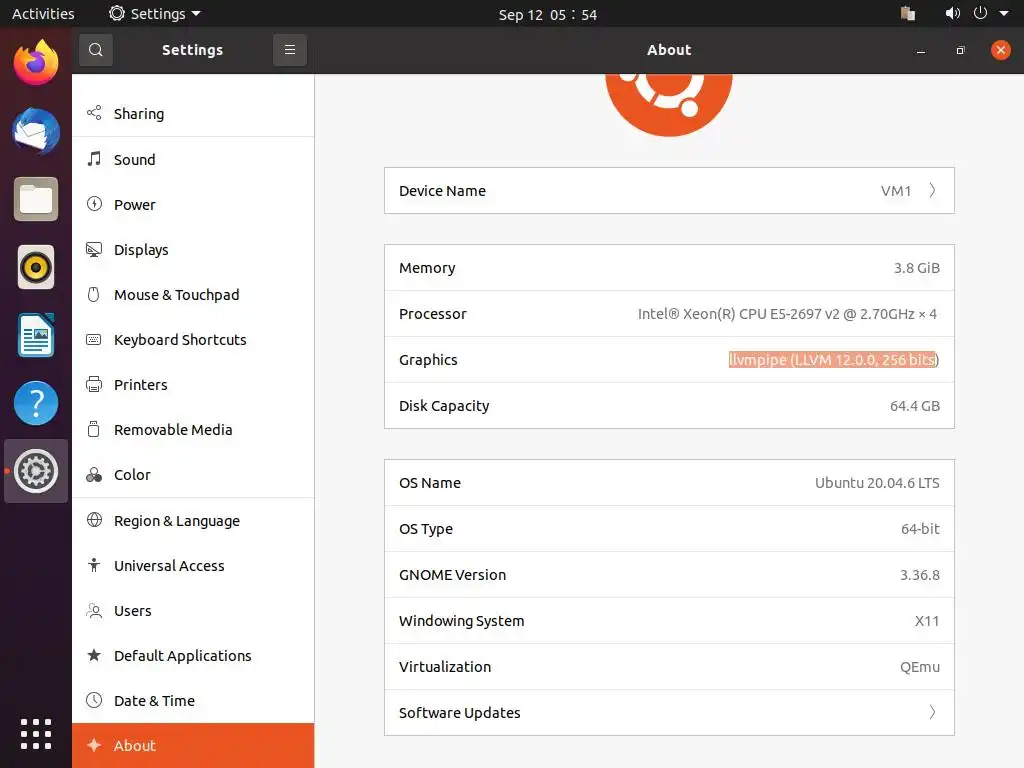Click the volume icon in top bar
This screenshot has height=768, width=1024.
(x=952, y=13)
